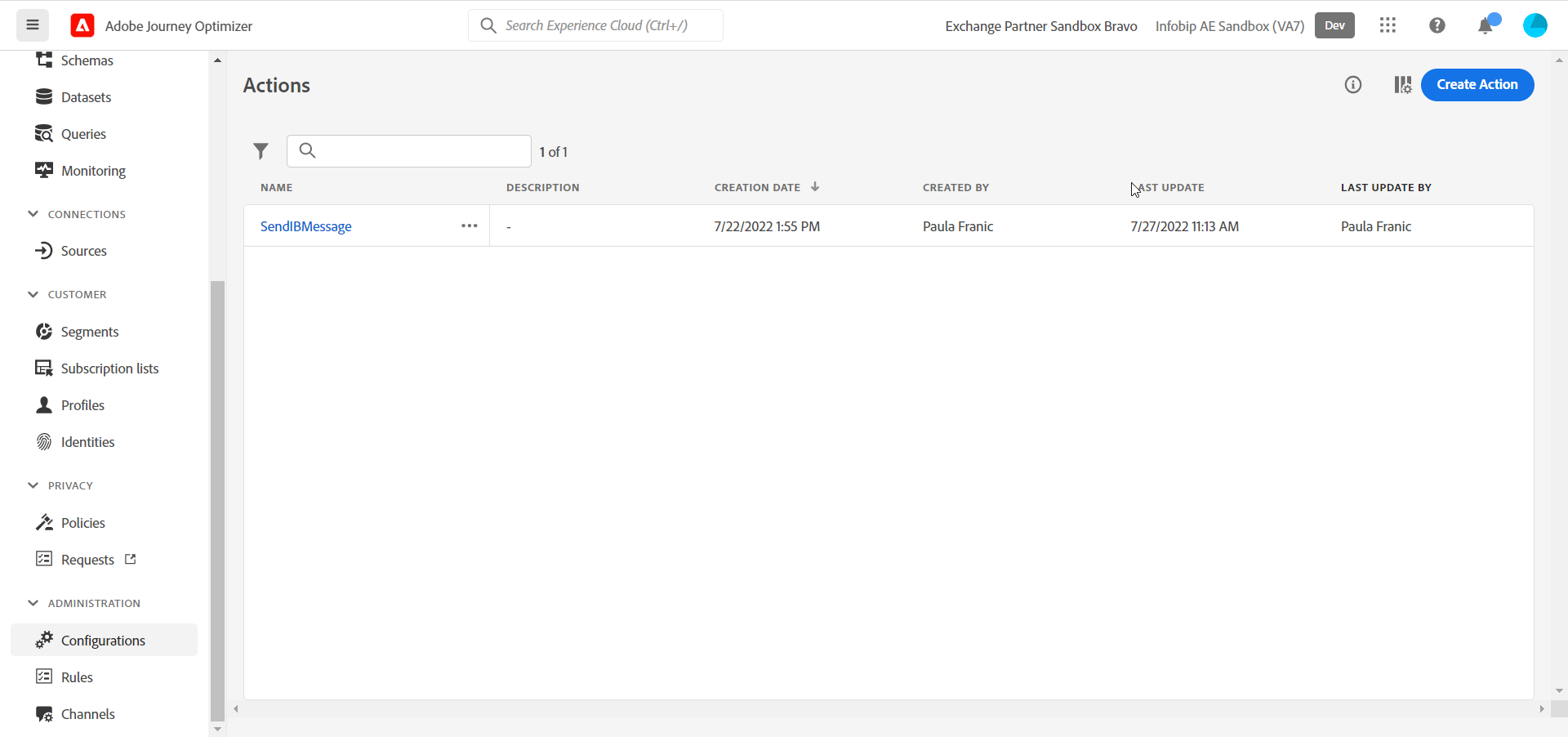Go to Subscription lists
This screenshot has height=737, width=1568.
point(109,368)
